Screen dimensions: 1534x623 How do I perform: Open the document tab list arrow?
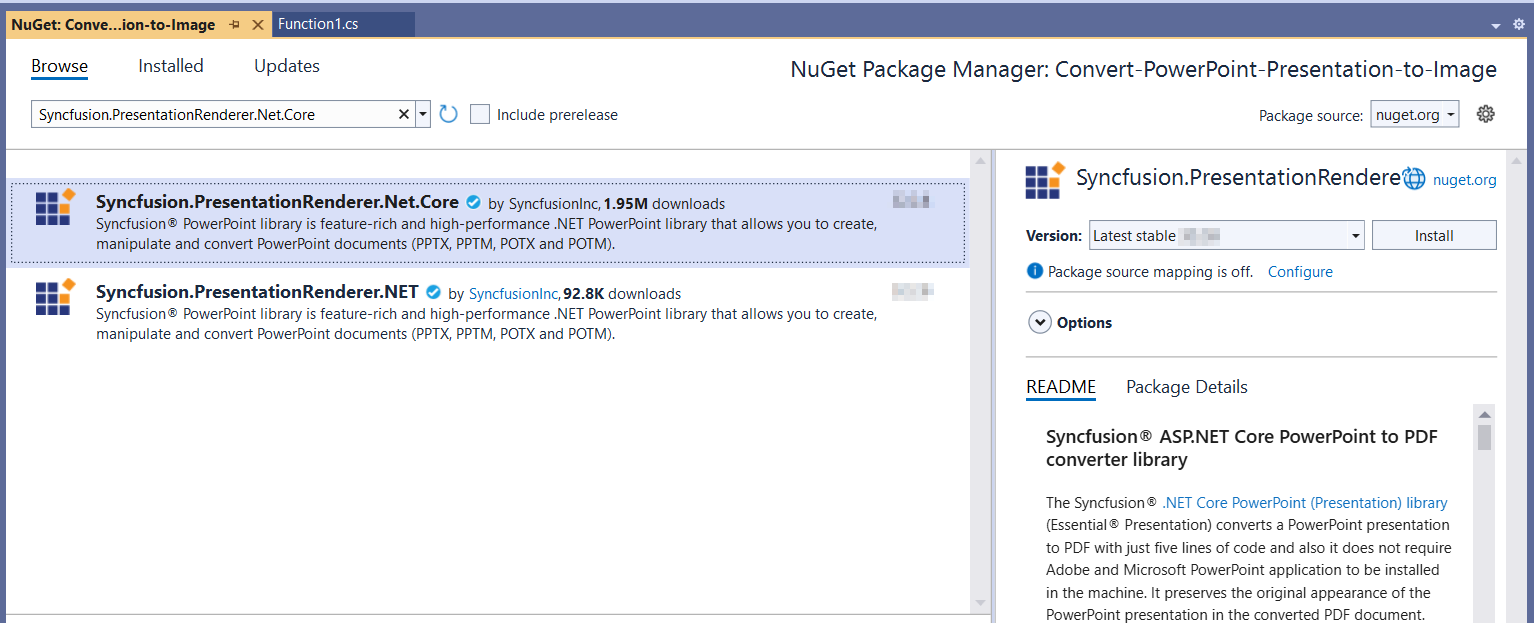tap(1496, 25)
